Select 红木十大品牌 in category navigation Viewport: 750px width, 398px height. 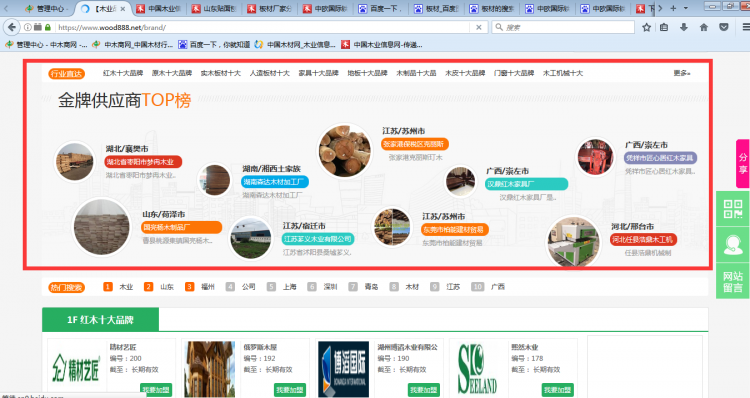coord(123,73)
